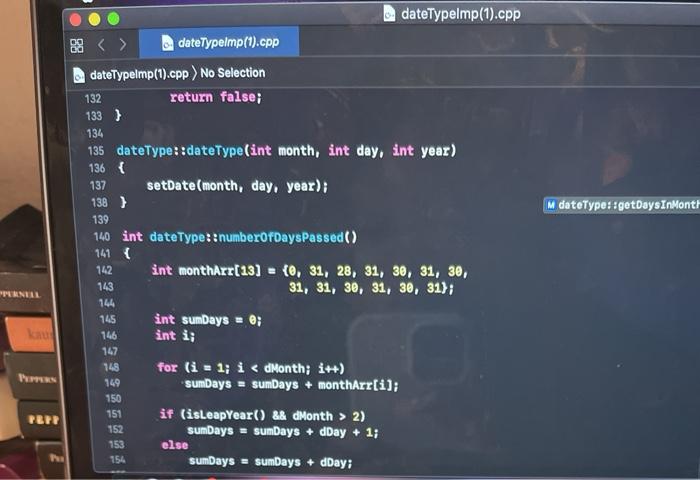Click the 'int i;' declaration
700x480 pixels.
pyautogui.click(x=175, y=335)
